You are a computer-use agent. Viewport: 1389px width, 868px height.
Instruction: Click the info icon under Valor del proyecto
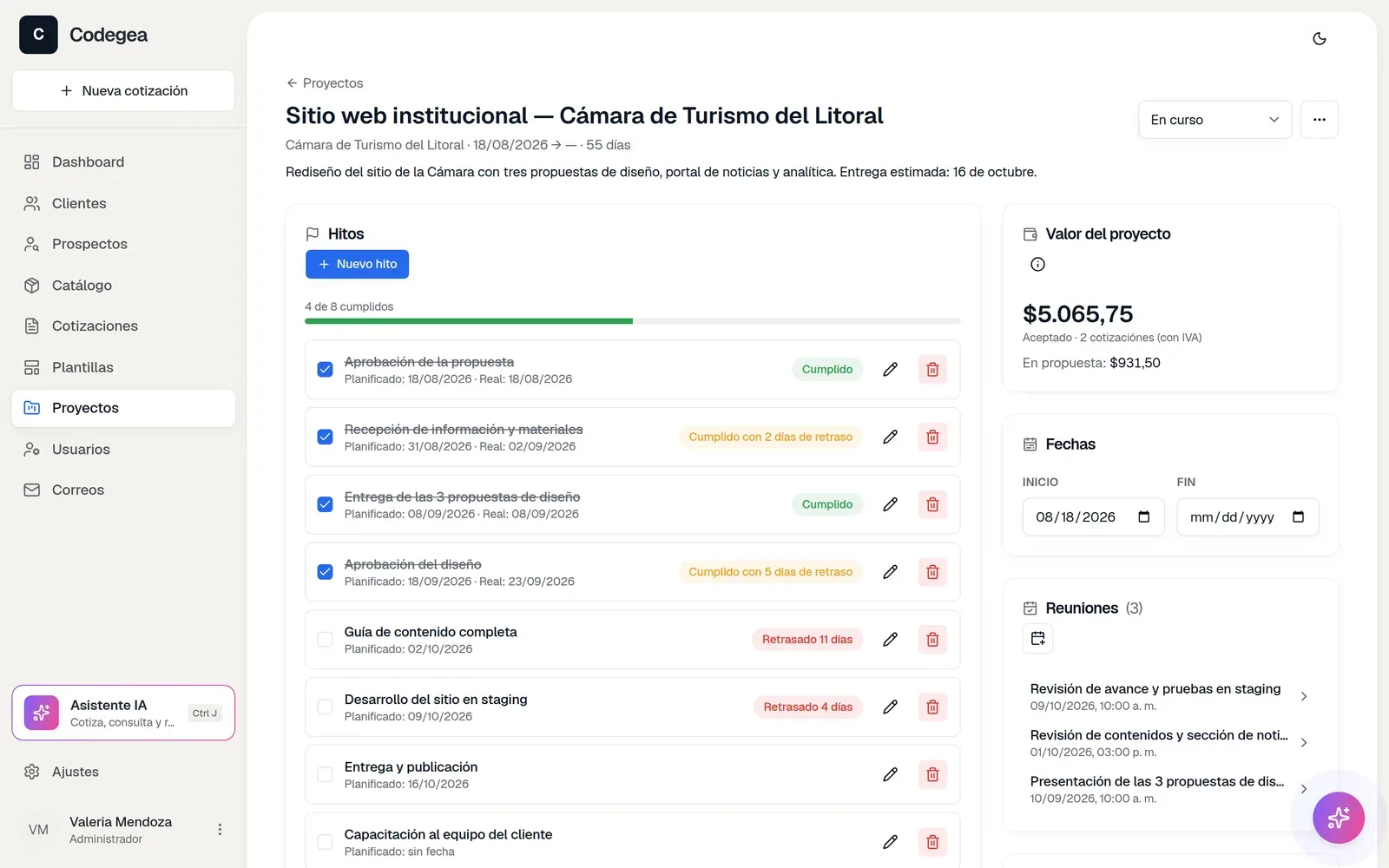[x=1037, y=265]
